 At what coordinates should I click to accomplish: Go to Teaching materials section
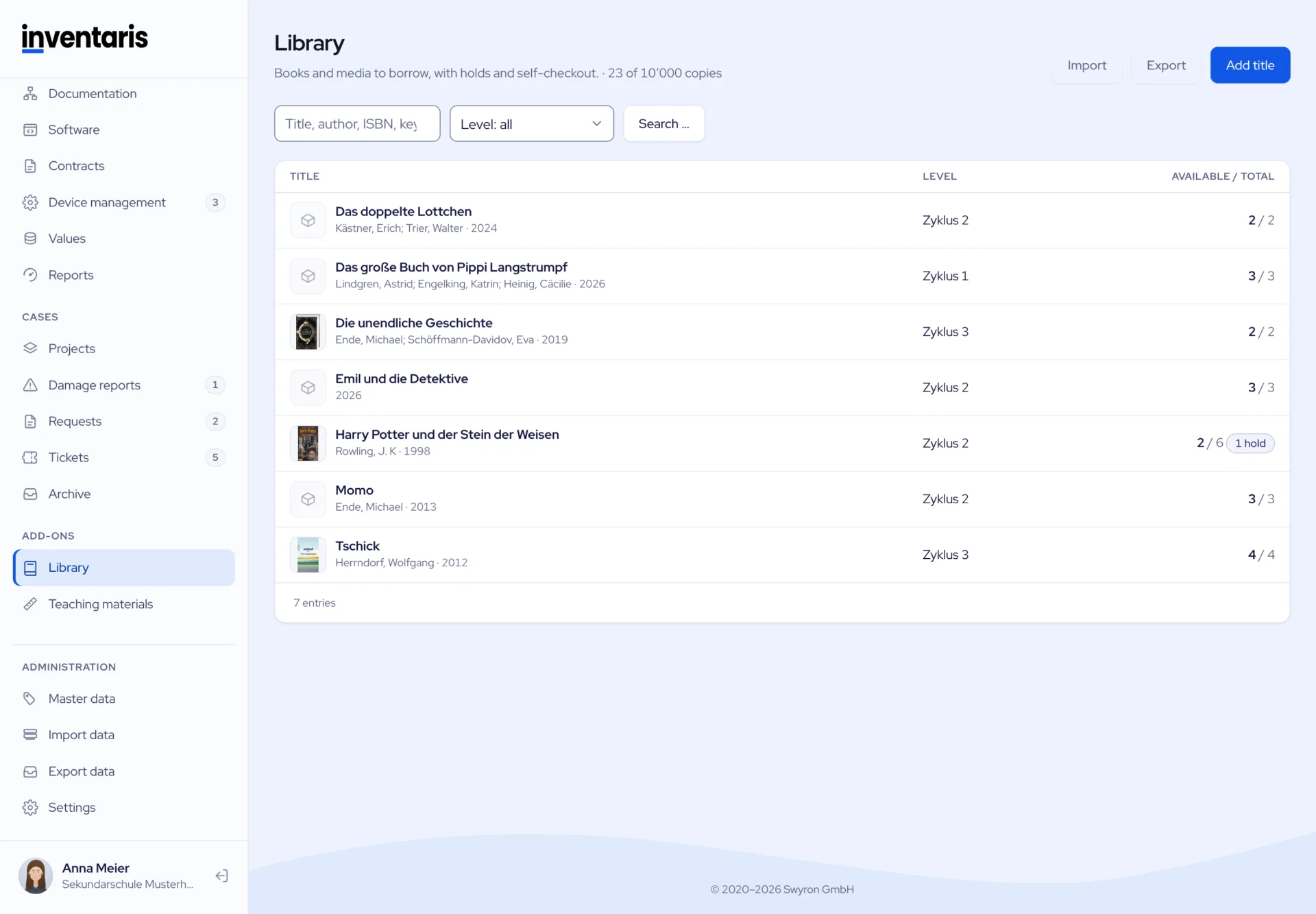(x=124, y=604)
